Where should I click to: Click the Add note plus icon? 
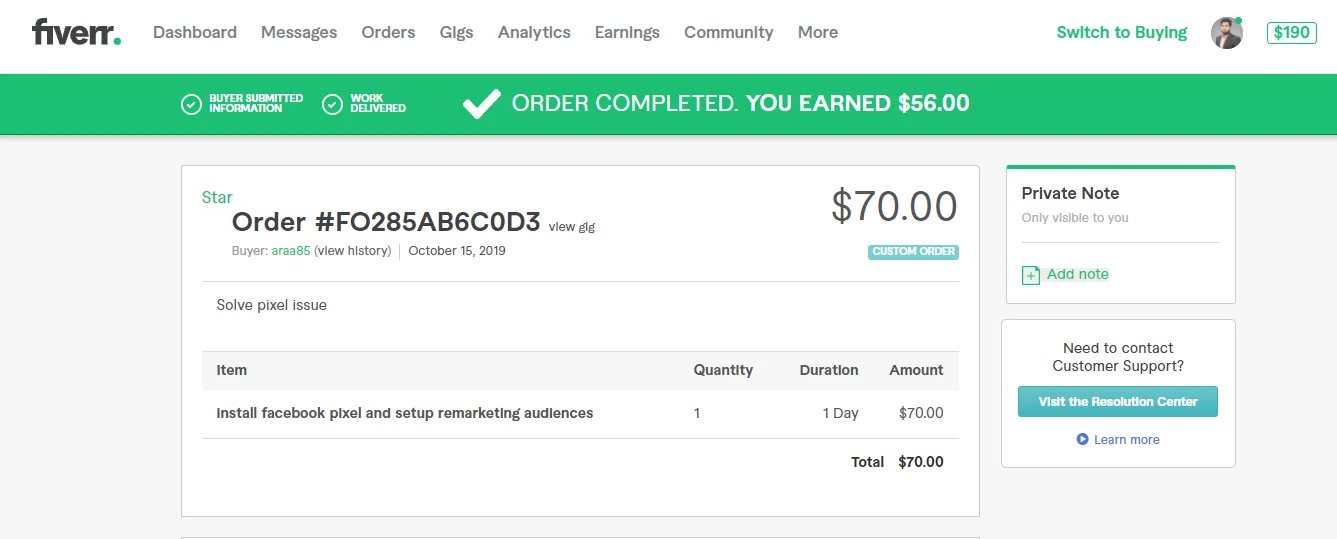(x=1031, y=275)
